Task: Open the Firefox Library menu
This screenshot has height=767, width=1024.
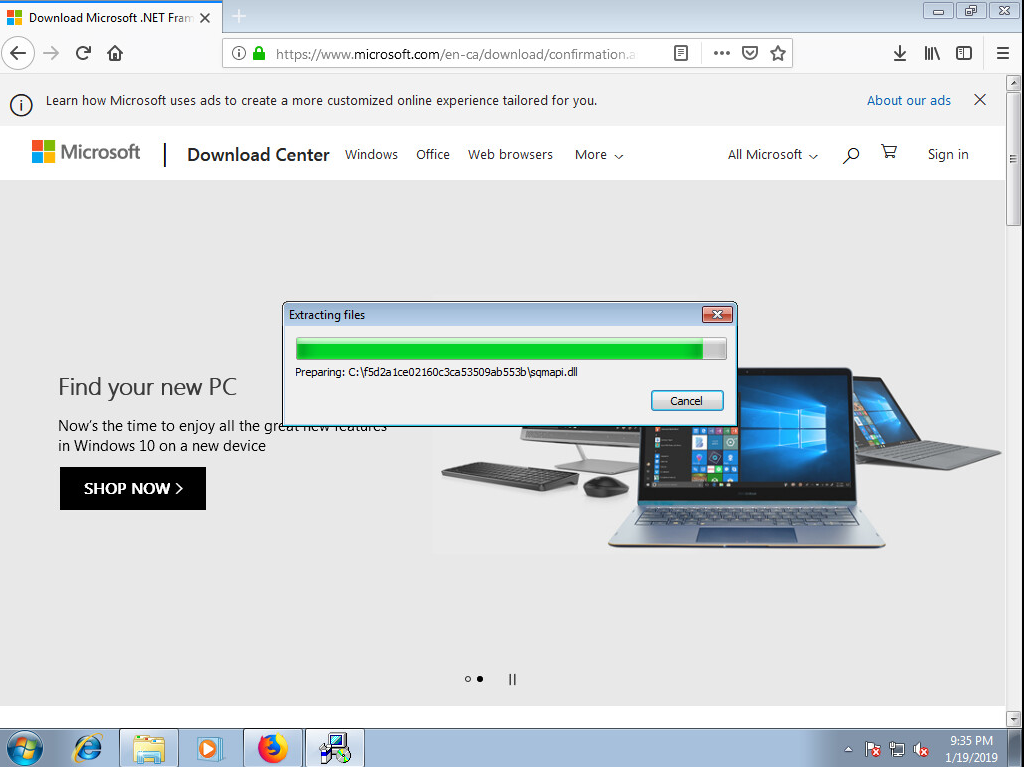Action: (x=932, y=54)
